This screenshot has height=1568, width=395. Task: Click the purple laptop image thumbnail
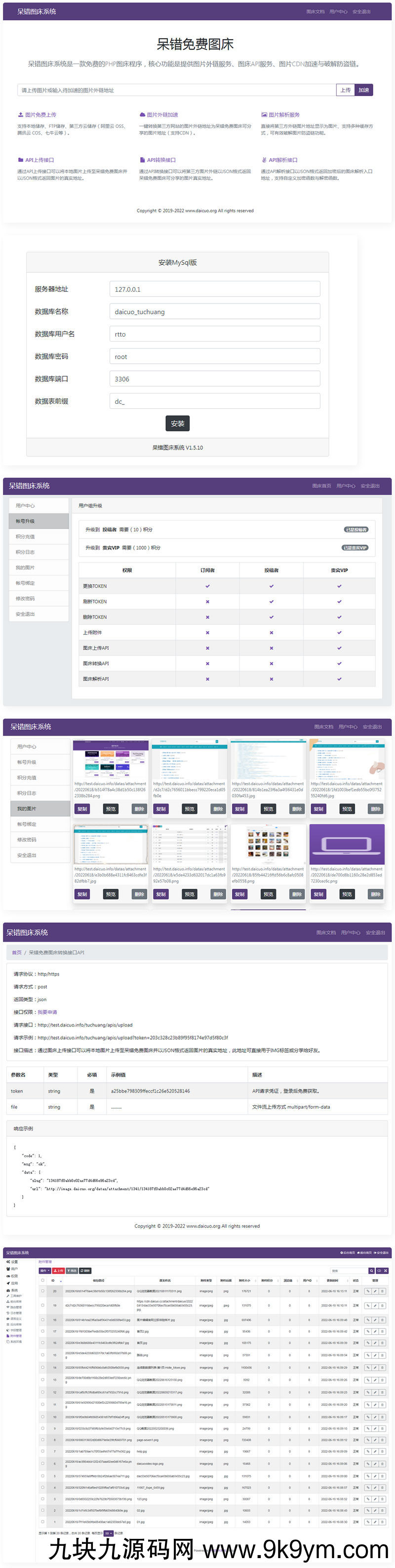tap(347, 844)
